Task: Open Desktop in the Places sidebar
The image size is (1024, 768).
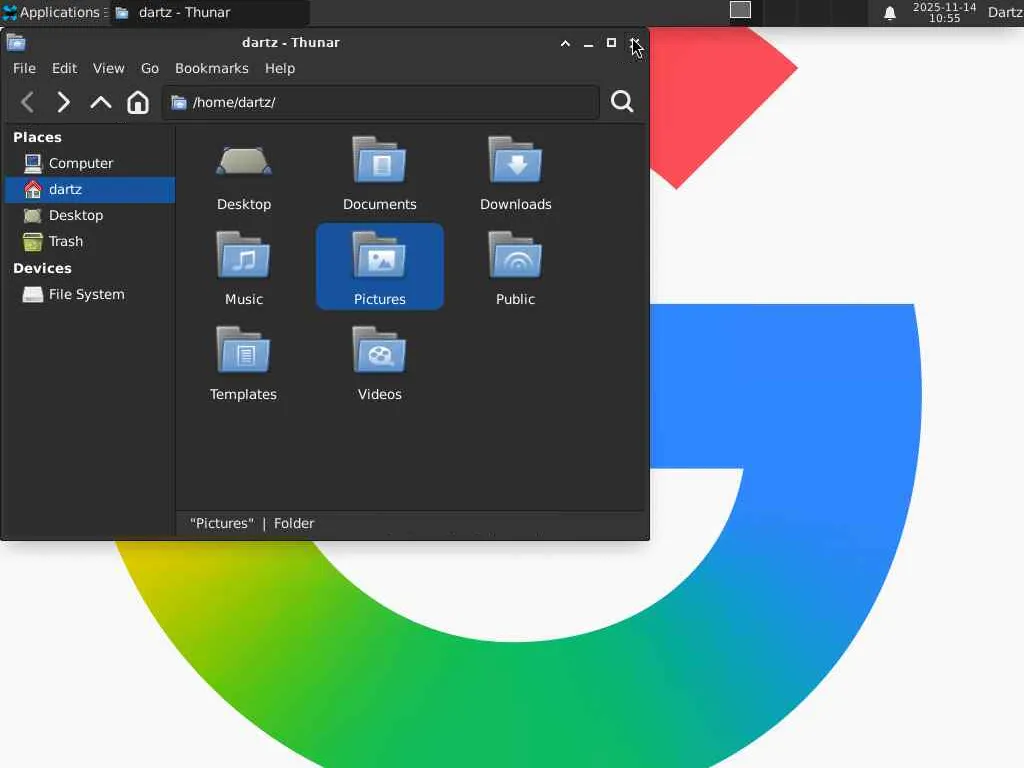Action: 90,216
